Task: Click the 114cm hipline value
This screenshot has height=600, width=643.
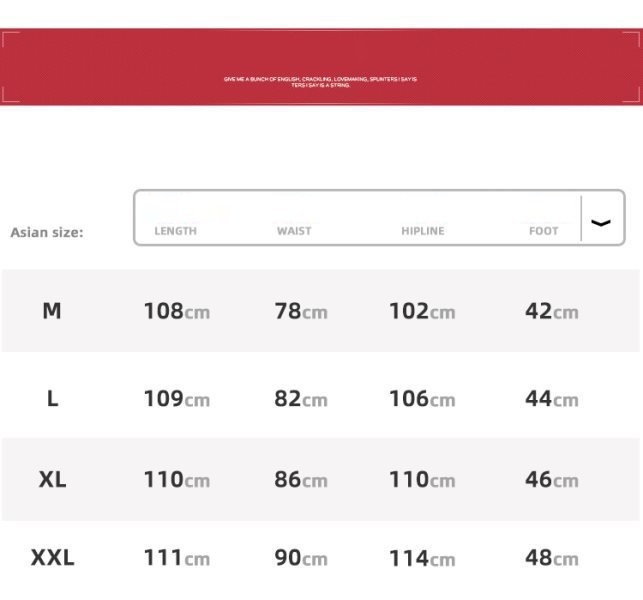Action: point(421,558)
